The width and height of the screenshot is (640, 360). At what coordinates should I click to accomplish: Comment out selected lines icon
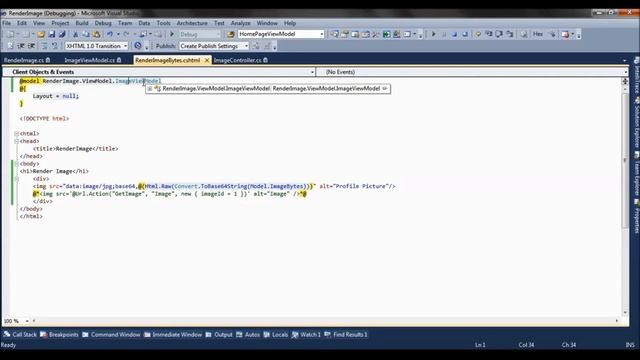point(44,46)
